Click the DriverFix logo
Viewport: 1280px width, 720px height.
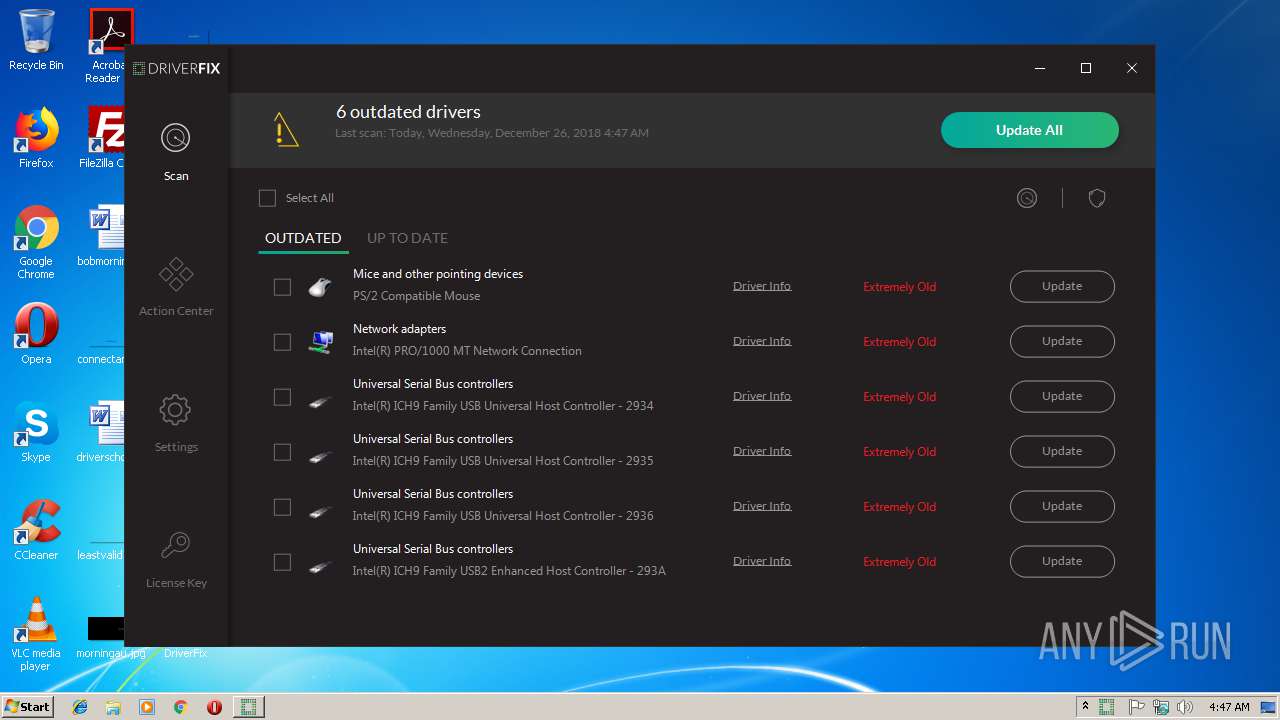click(x=177, y=69)
